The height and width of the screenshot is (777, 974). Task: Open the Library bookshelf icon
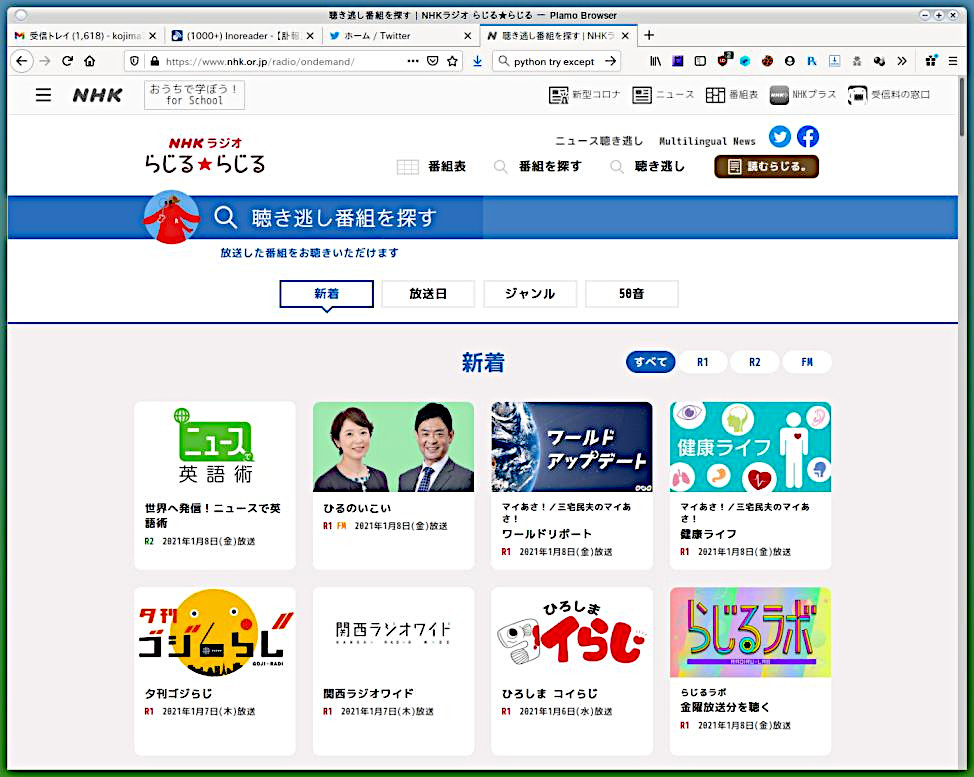[x=655, y=61]
